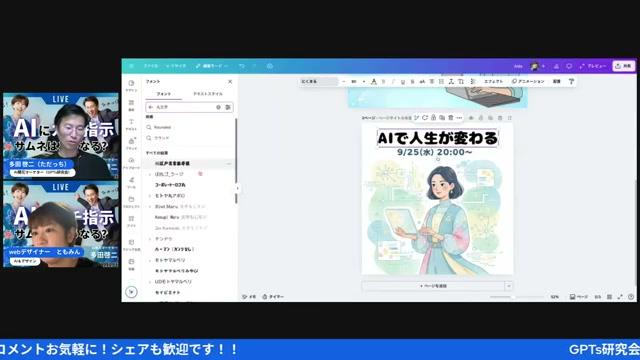Viewport: 640px width, 360px height.
Task: Click the Share button
Action: (624, 66)
